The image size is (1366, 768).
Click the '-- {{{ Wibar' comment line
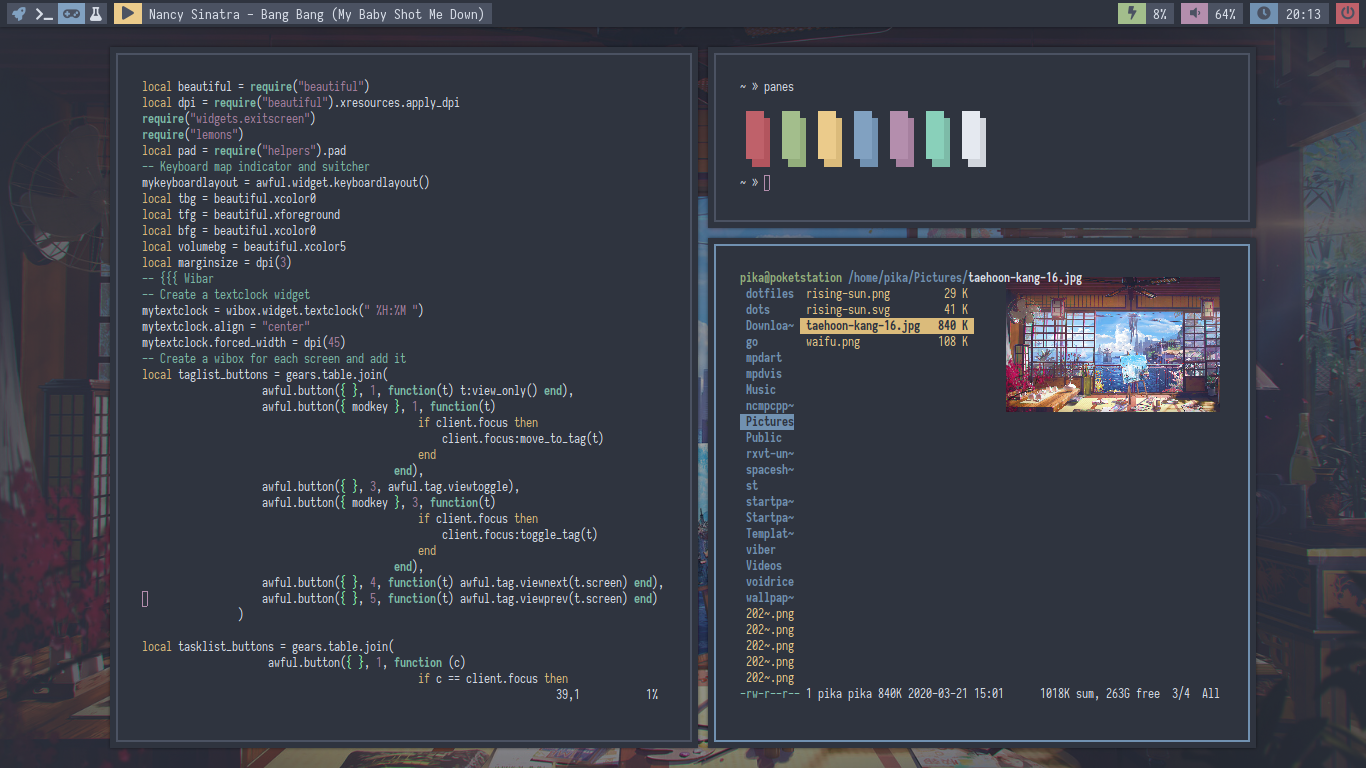click(178, 279)
